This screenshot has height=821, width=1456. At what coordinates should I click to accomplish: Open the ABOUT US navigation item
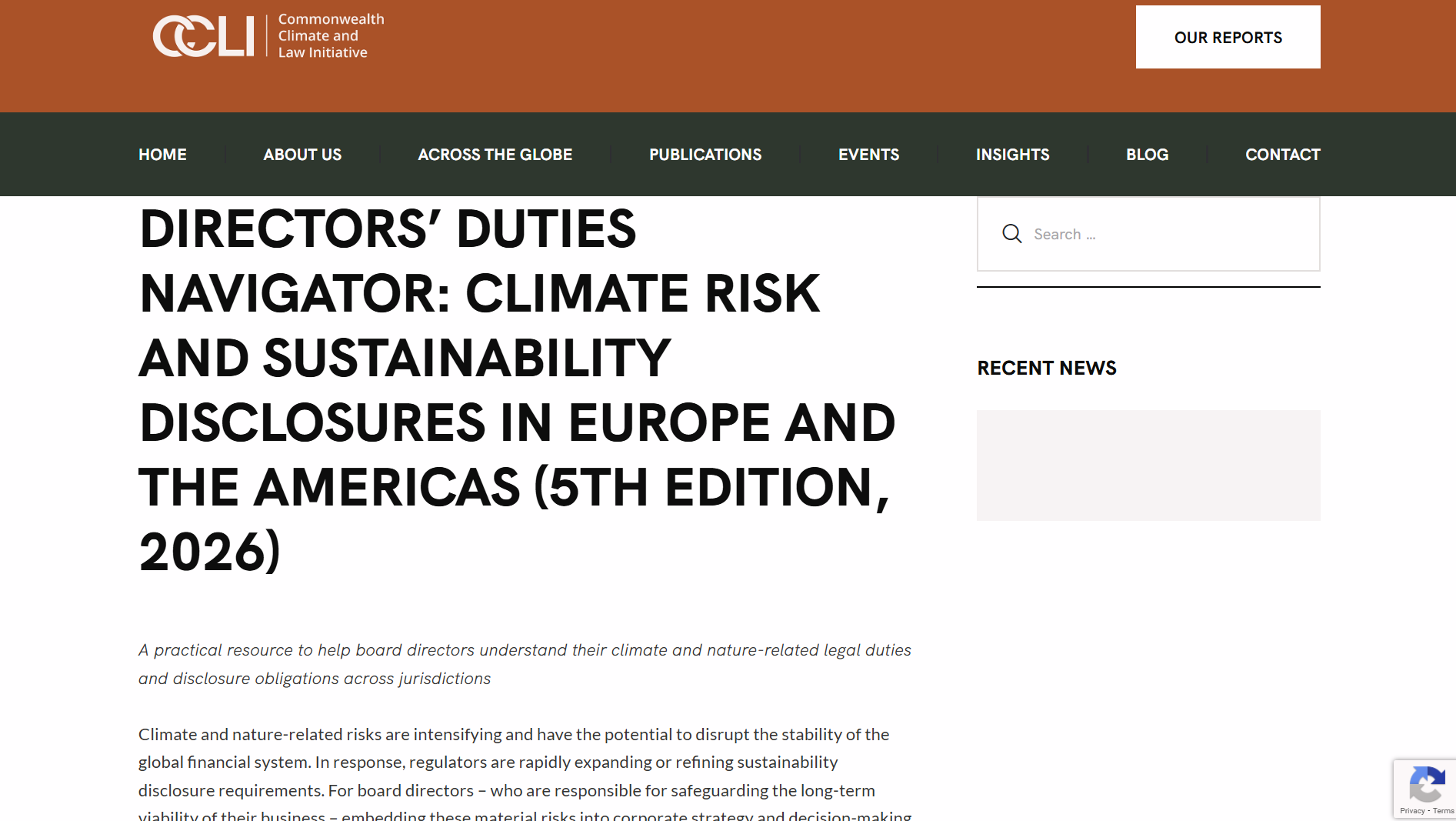click(302, 154)
